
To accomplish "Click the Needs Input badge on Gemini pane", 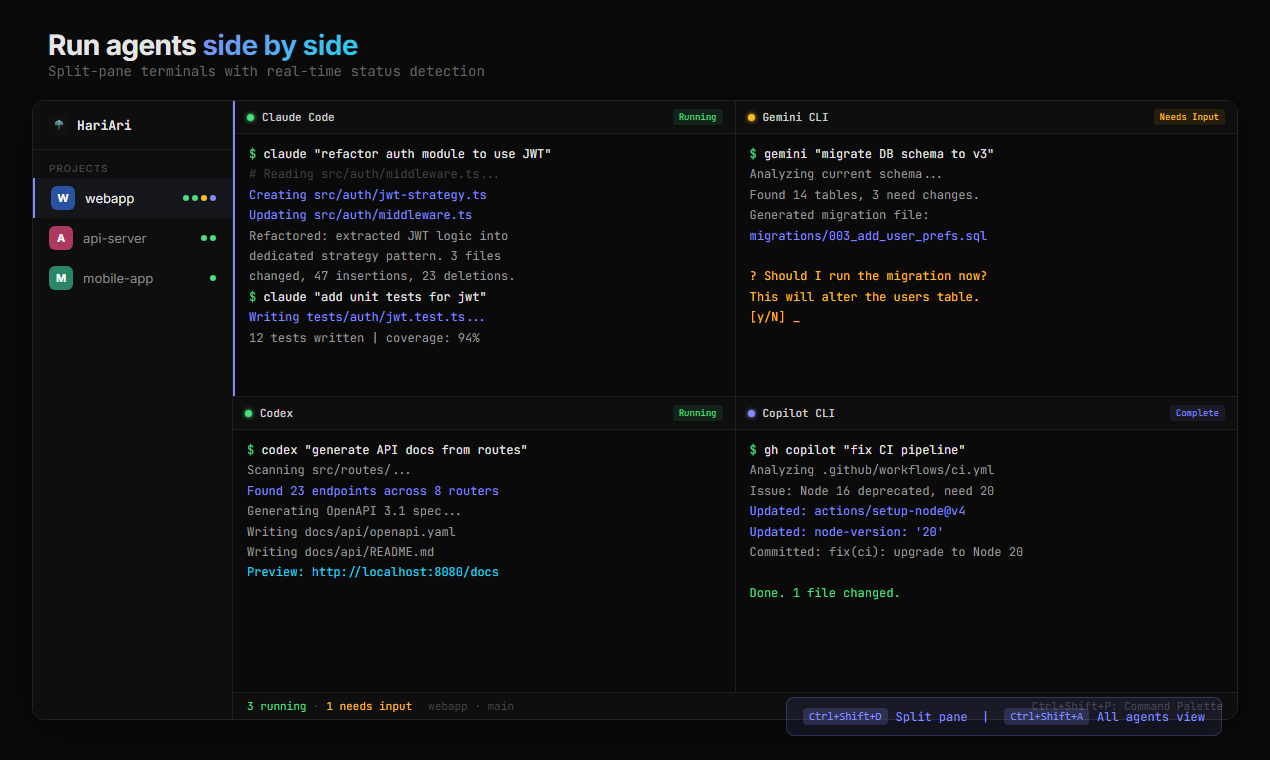I will click(1189, 117).
